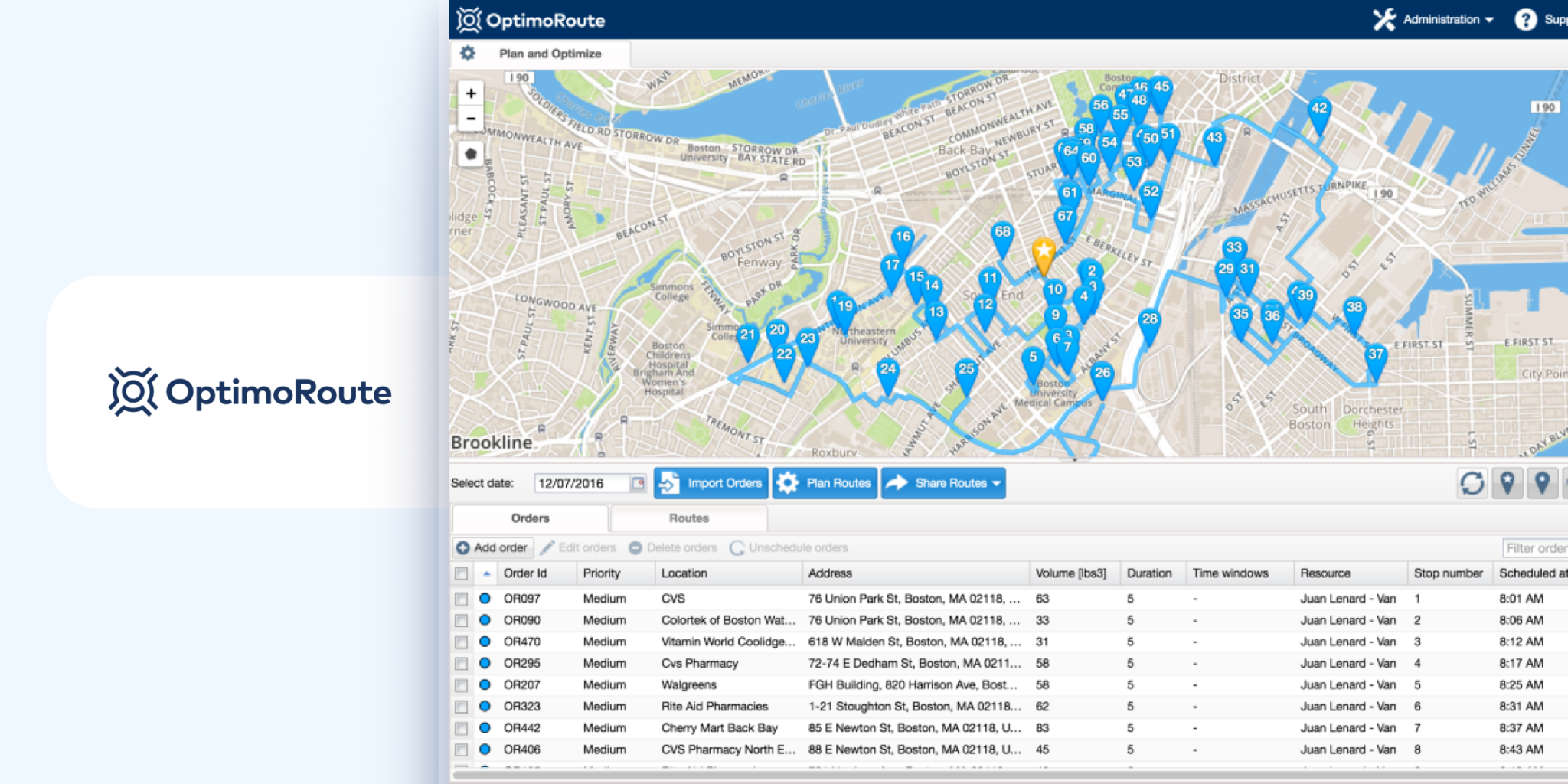
Task: Tick the checkbox for order OR470
Action: pyautogui.click(x=461, y=642)
